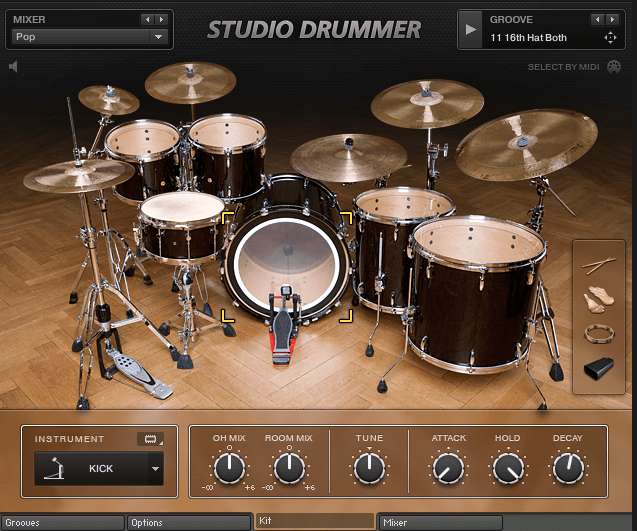Viewport: 637px width, 531px height.
Task: Adjust the OH MIX knob
Action: click(x=230, y=468)
